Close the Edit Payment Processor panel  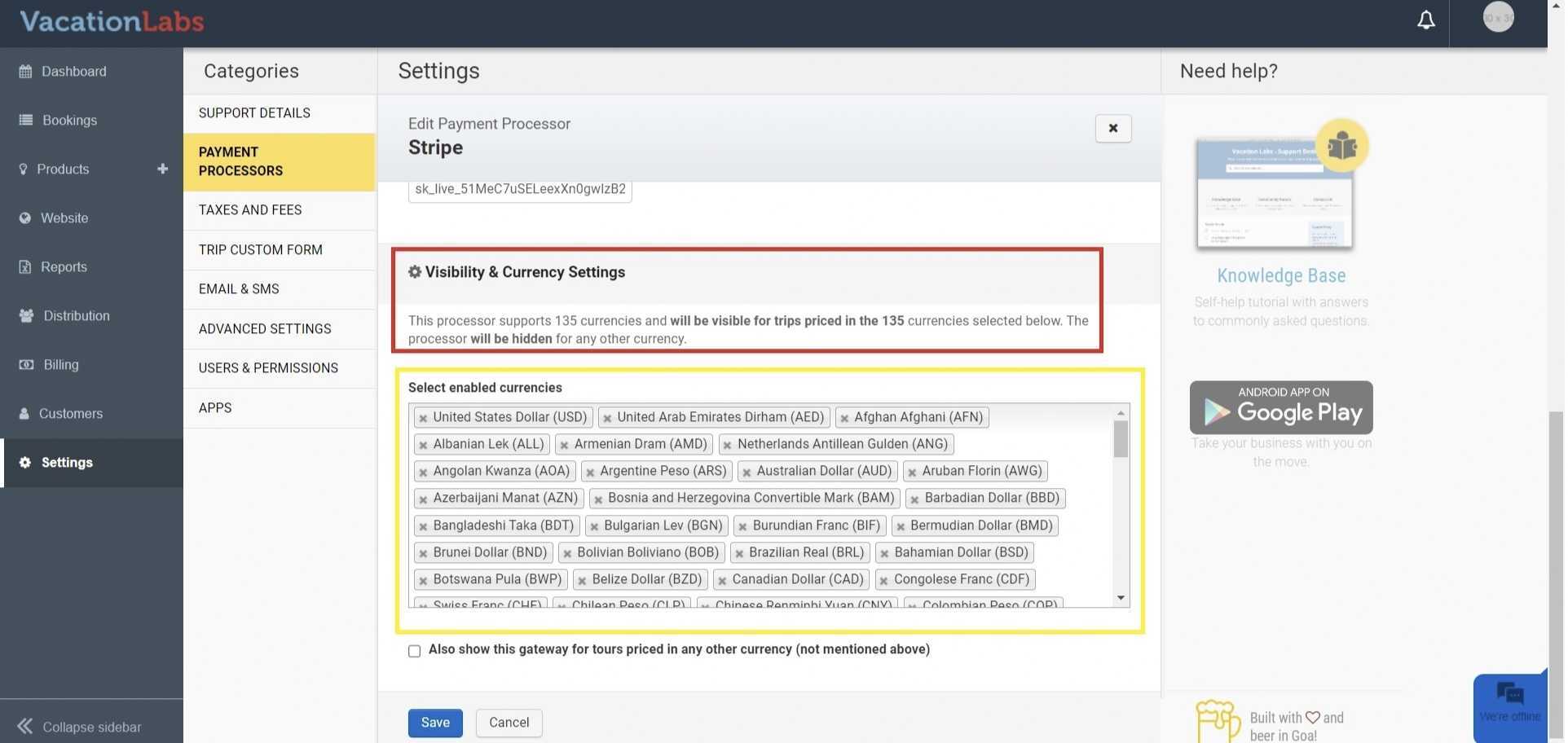point(1115,129)
